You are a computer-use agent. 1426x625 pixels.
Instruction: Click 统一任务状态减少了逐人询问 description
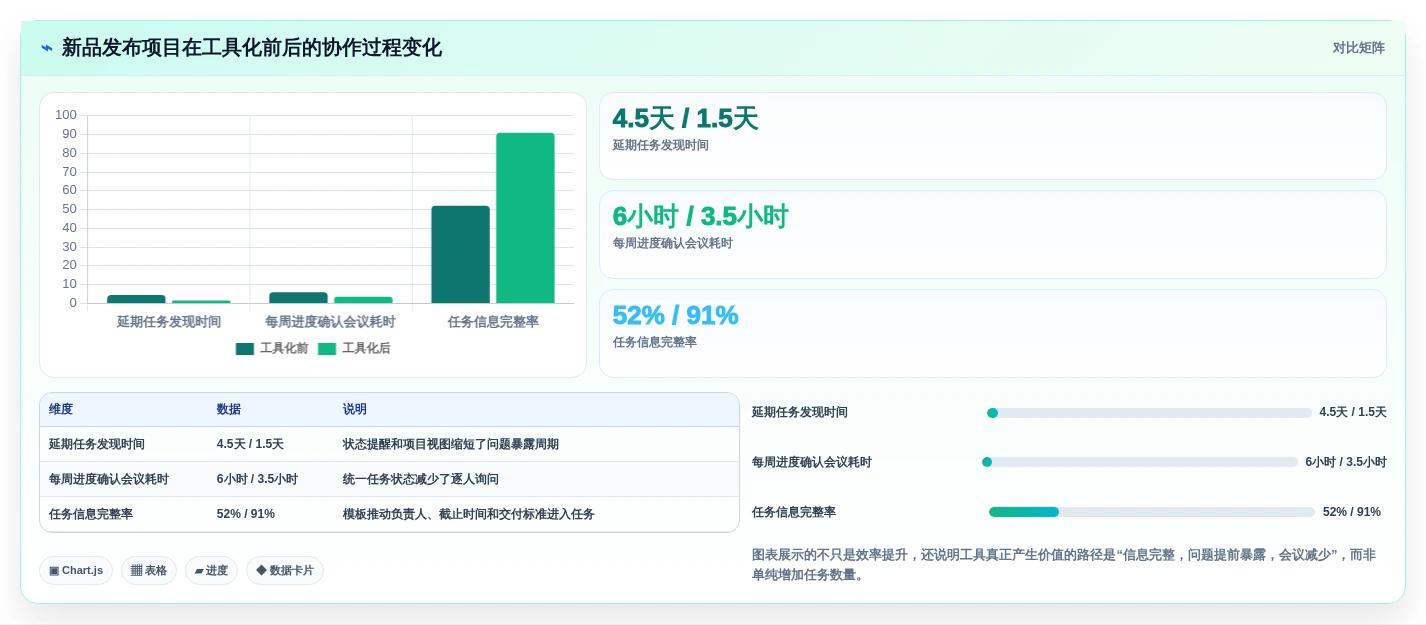coord(421,479)
